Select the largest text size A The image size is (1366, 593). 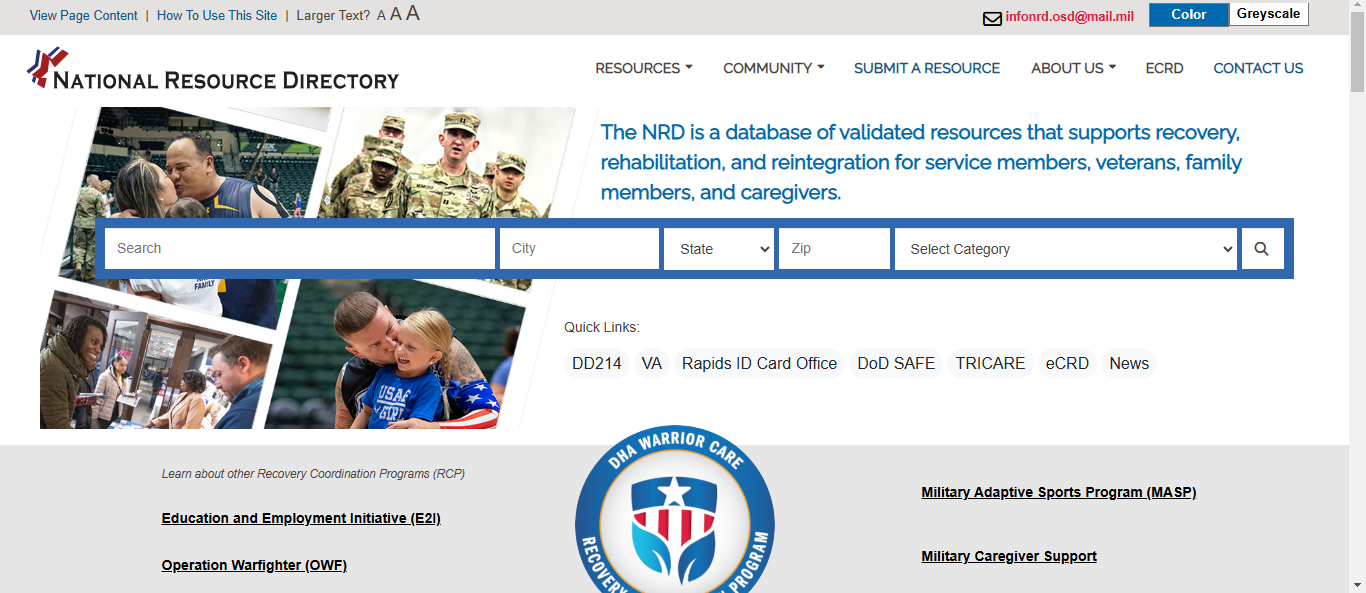(x=413, y=14)
